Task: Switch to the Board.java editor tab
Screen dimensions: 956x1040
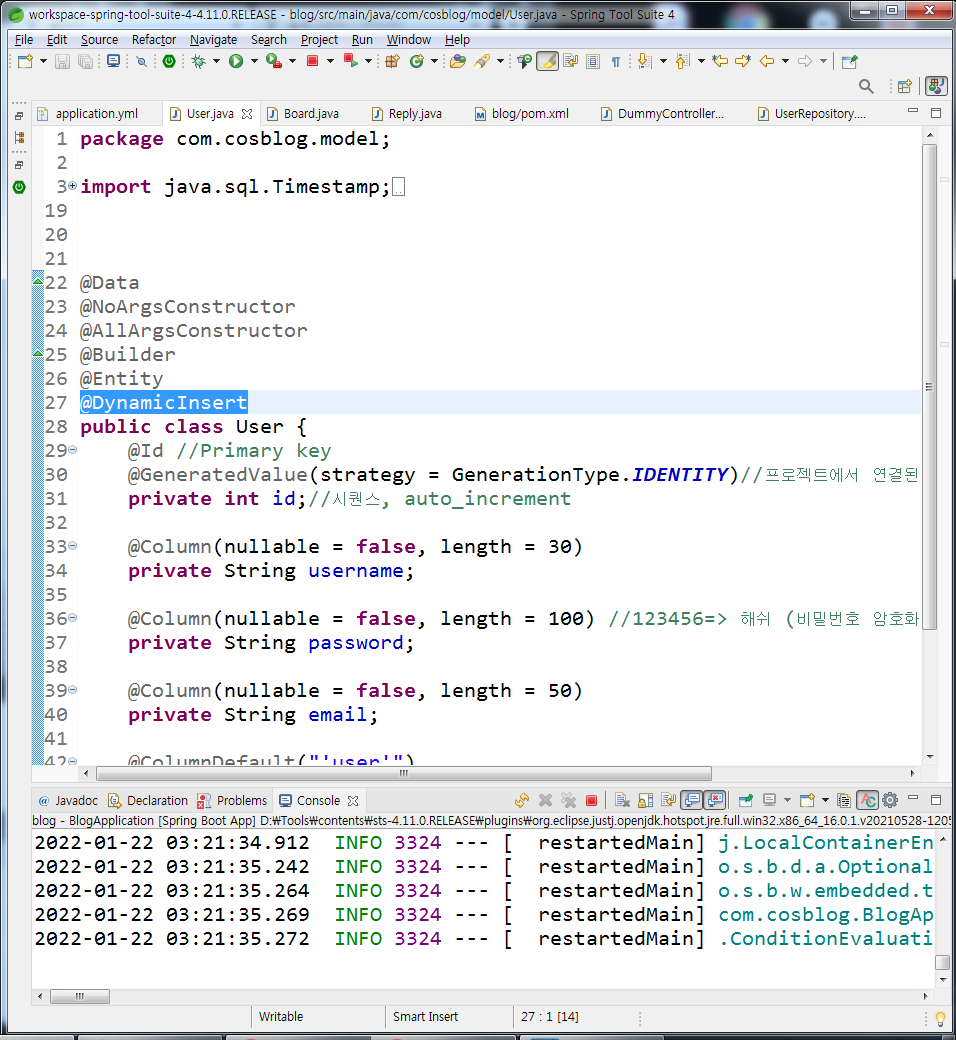Action: point(310,113)
